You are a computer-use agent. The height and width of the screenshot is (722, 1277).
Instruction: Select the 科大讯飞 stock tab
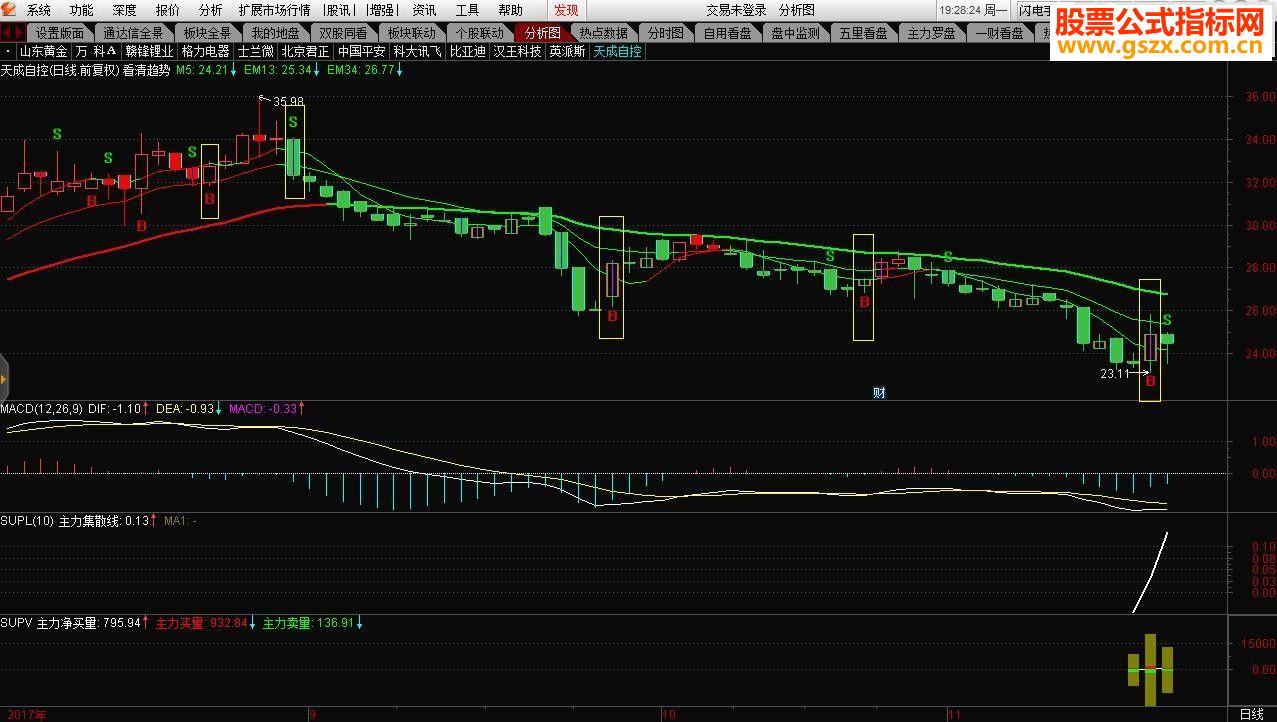(417, 51)
